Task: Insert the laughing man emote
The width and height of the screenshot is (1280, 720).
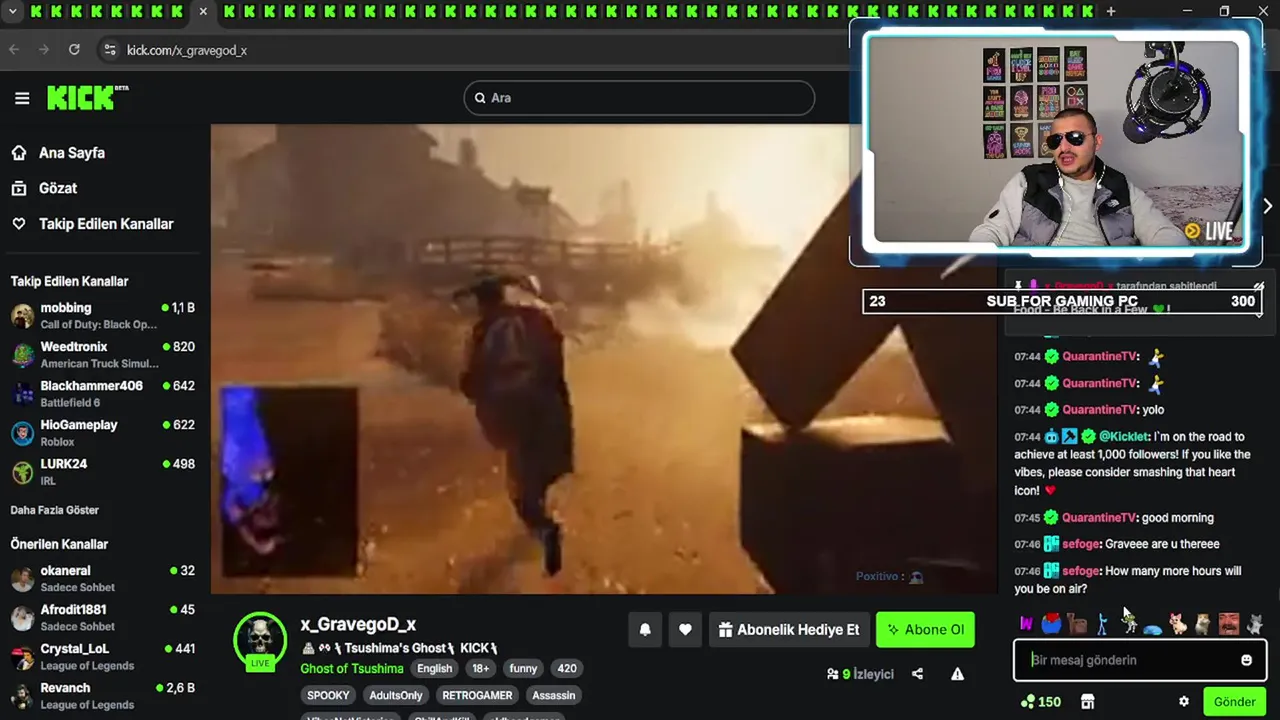Action: pyautogui.click(x=1228, y=624)
